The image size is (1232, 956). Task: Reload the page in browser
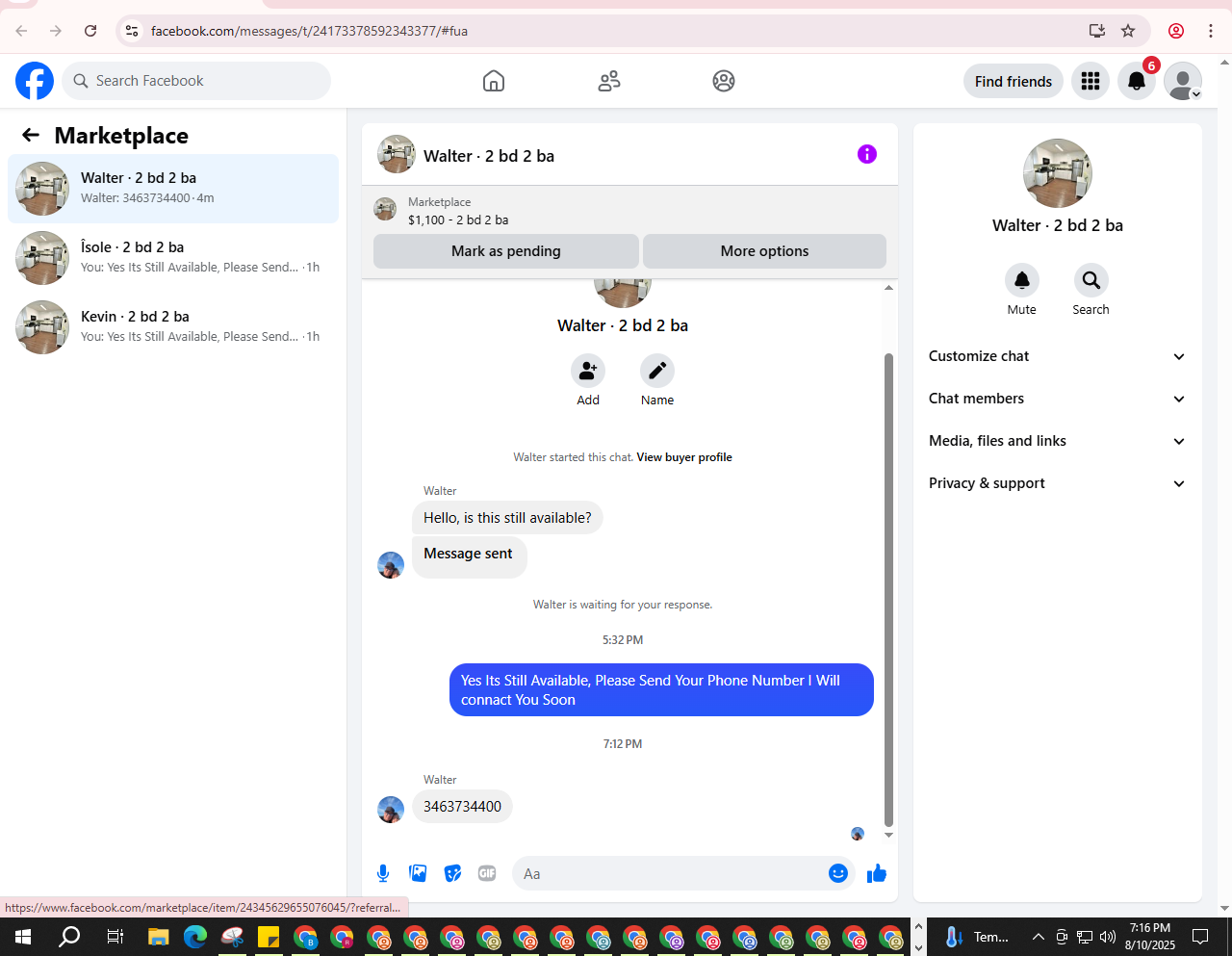pyautogui.click(x=90, y=31)
